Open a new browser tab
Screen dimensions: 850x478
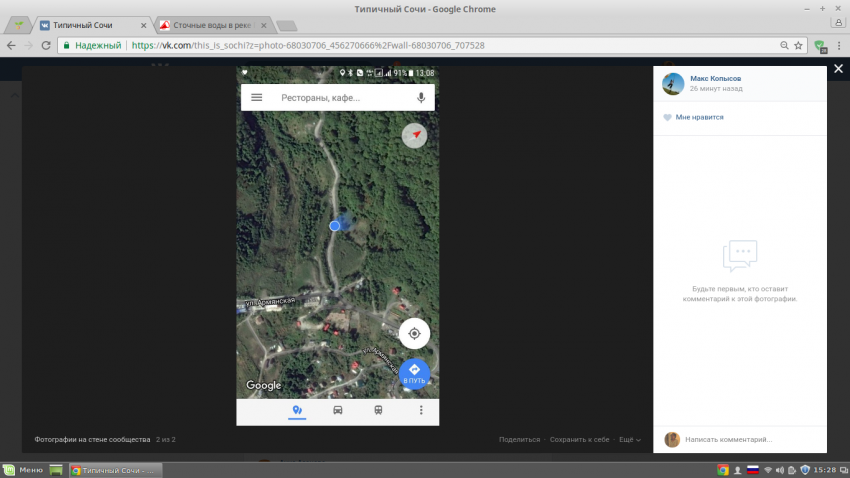click(286, 26)
